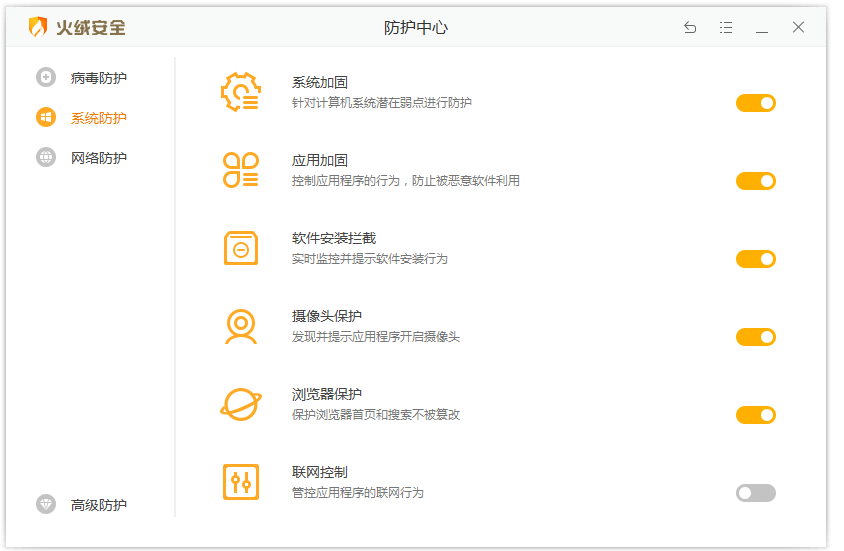844x551 pixels.
Task: Toggle off 软件安装拦截 protection
Action: [x=756, y=259]
